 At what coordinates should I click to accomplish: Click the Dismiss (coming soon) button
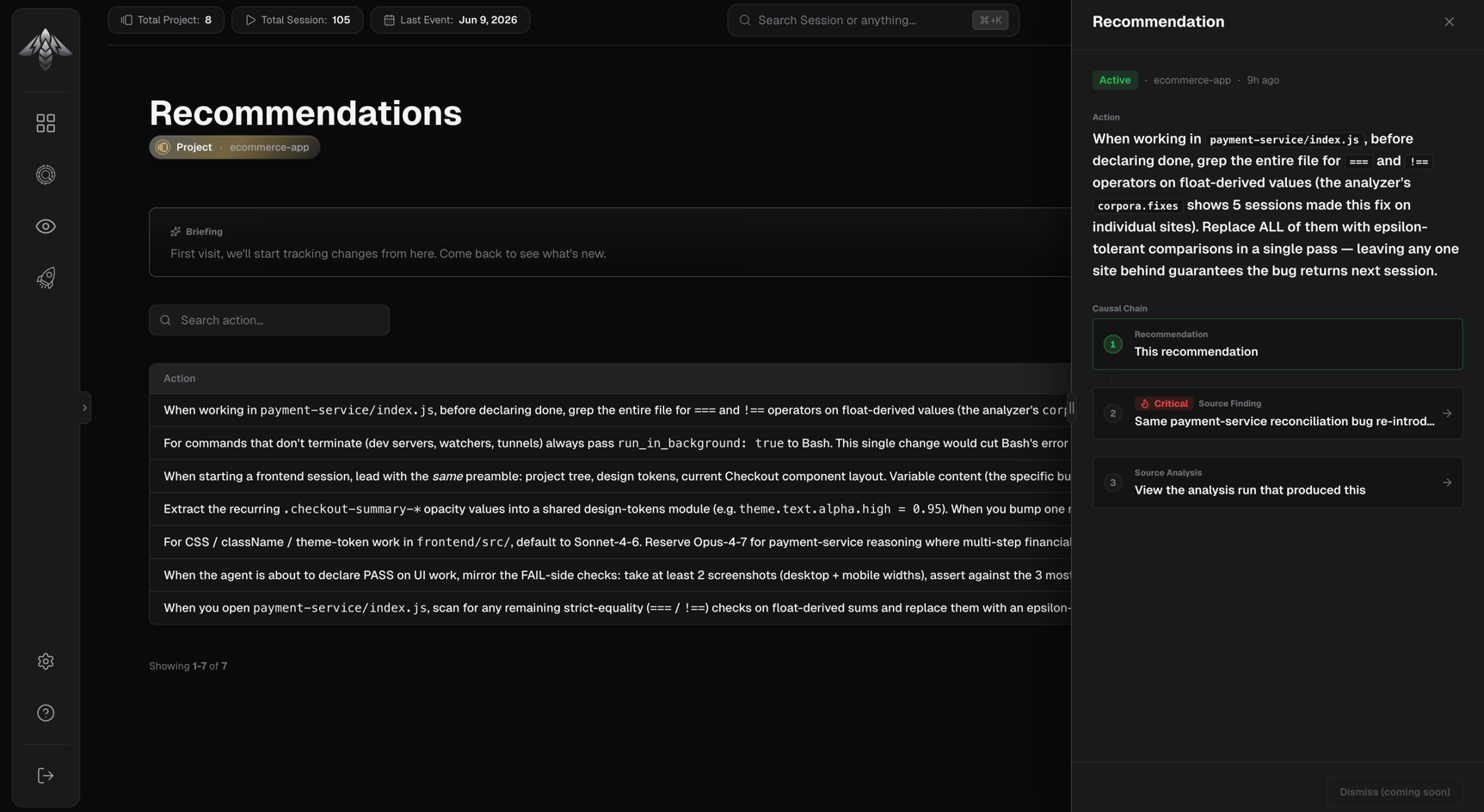(1395, 791)
